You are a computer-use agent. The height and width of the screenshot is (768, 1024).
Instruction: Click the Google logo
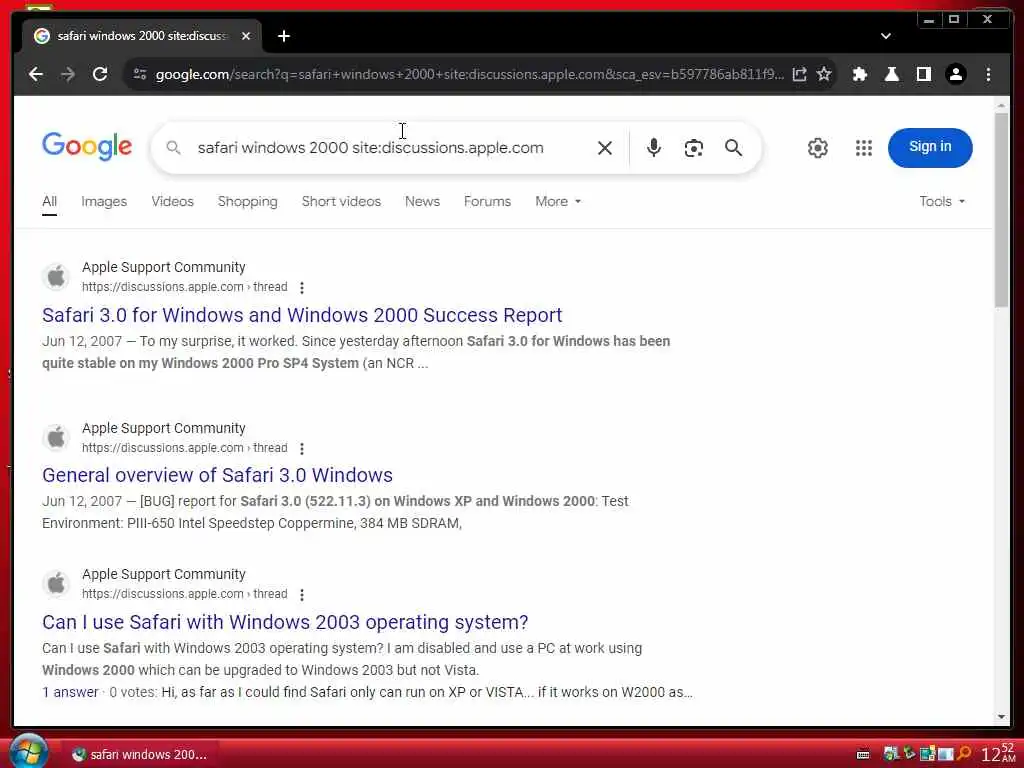[87, 146]
